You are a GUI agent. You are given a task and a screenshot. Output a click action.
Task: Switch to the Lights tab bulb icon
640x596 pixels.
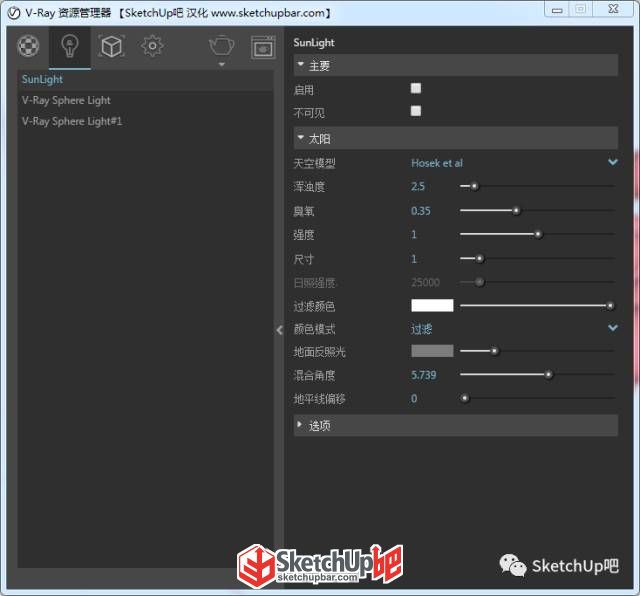point(70,46)
